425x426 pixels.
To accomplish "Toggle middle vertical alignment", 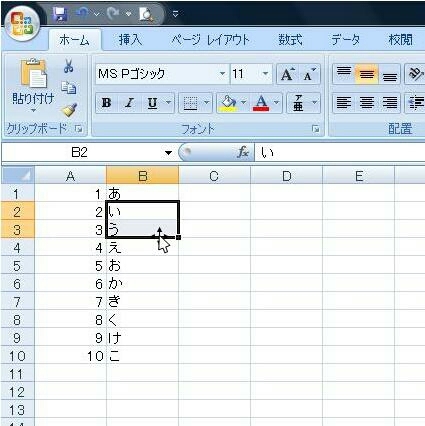I will (367, 74).
